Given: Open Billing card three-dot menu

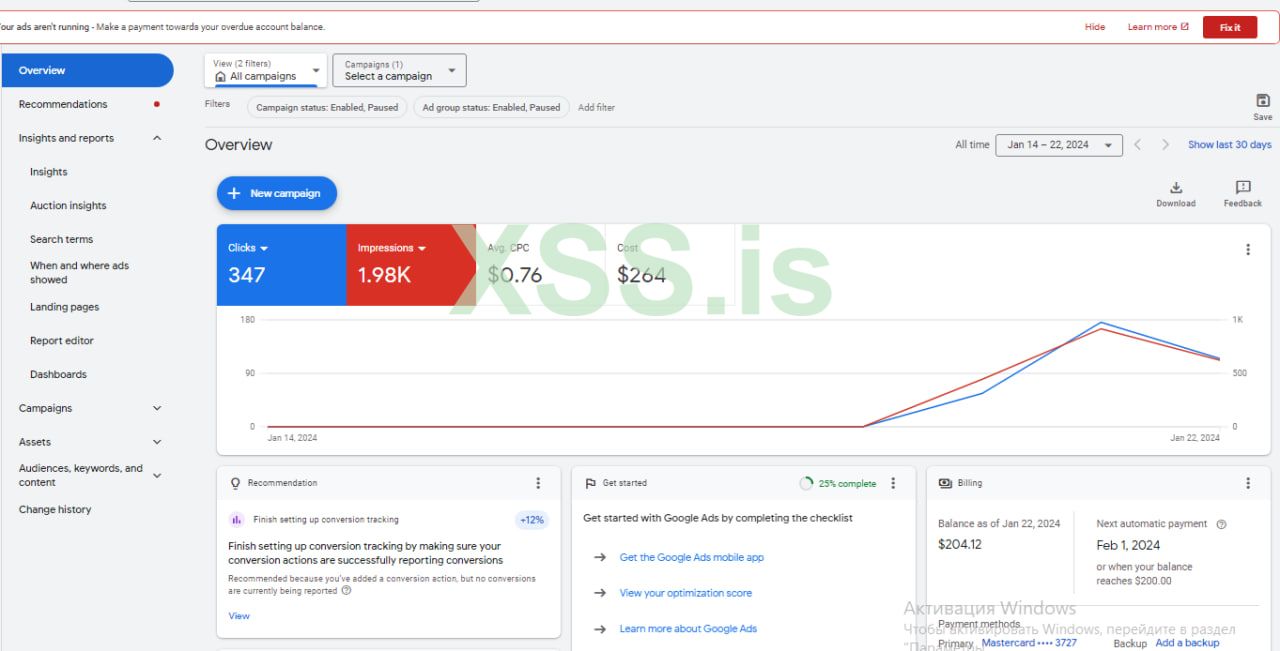Looking at the screenshot, I should coord(1248,483).
